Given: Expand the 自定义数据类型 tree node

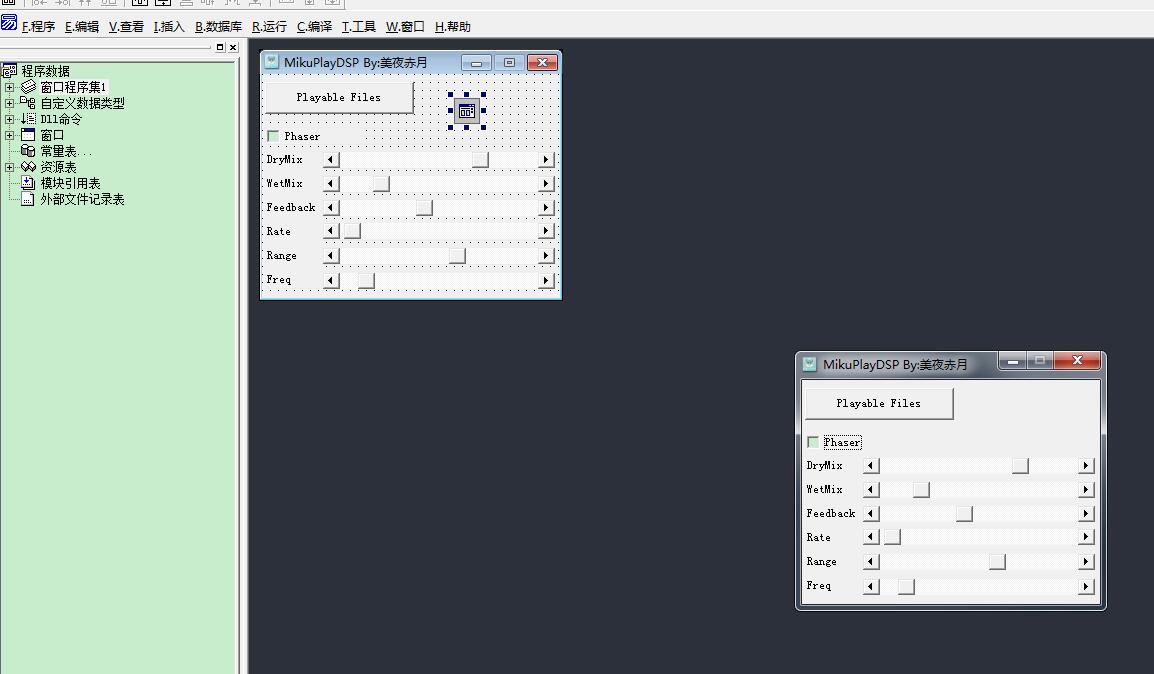Looking at the screenshot, I should 10,103.
